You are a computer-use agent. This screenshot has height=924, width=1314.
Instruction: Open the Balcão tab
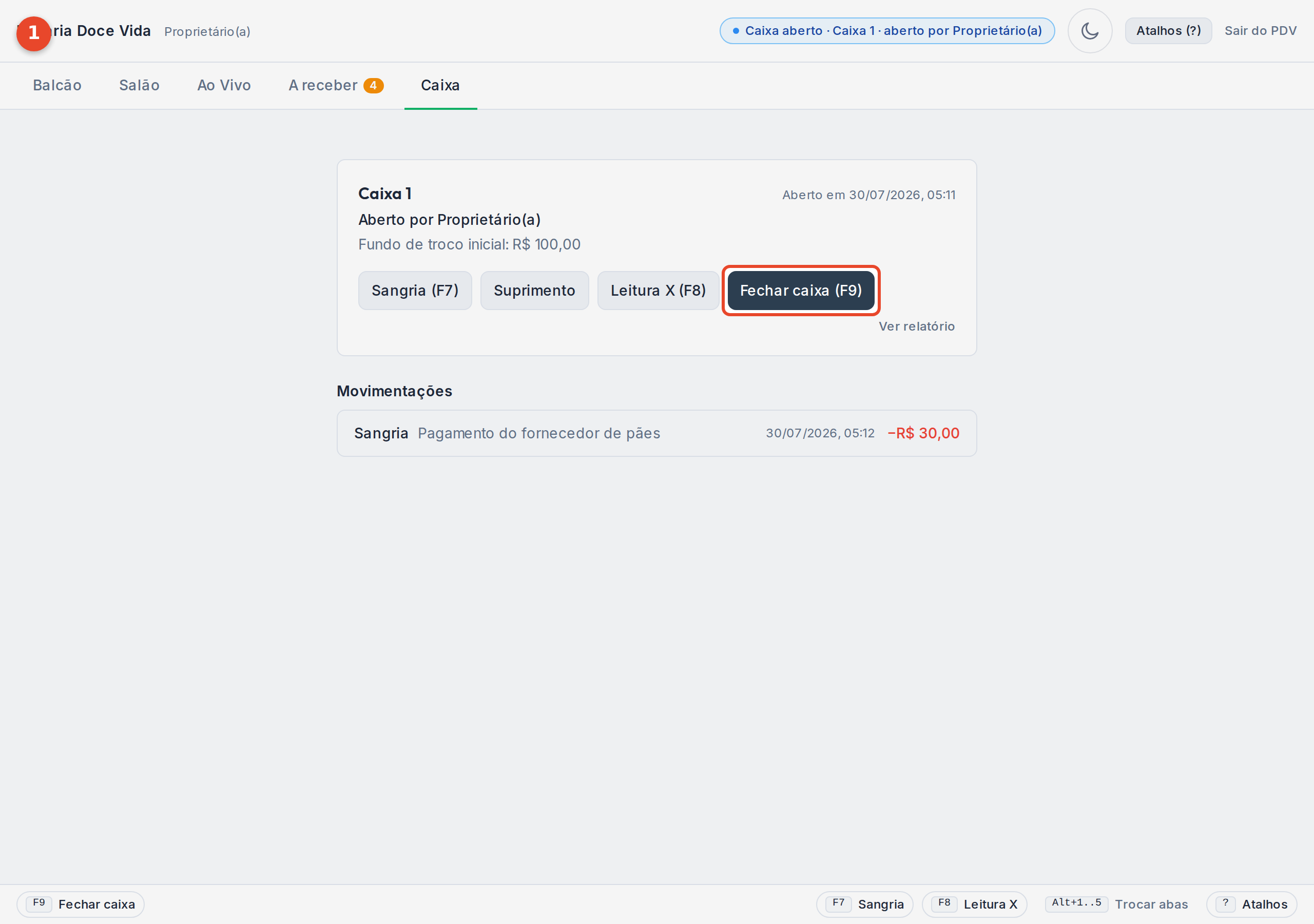coord(57,85)
